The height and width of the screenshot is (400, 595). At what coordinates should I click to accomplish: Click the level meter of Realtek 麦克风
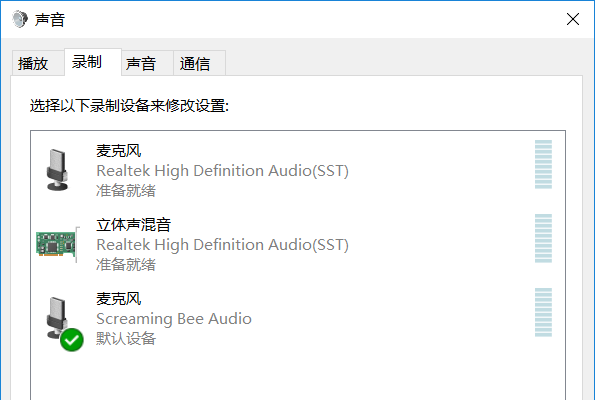coord(543,164)
